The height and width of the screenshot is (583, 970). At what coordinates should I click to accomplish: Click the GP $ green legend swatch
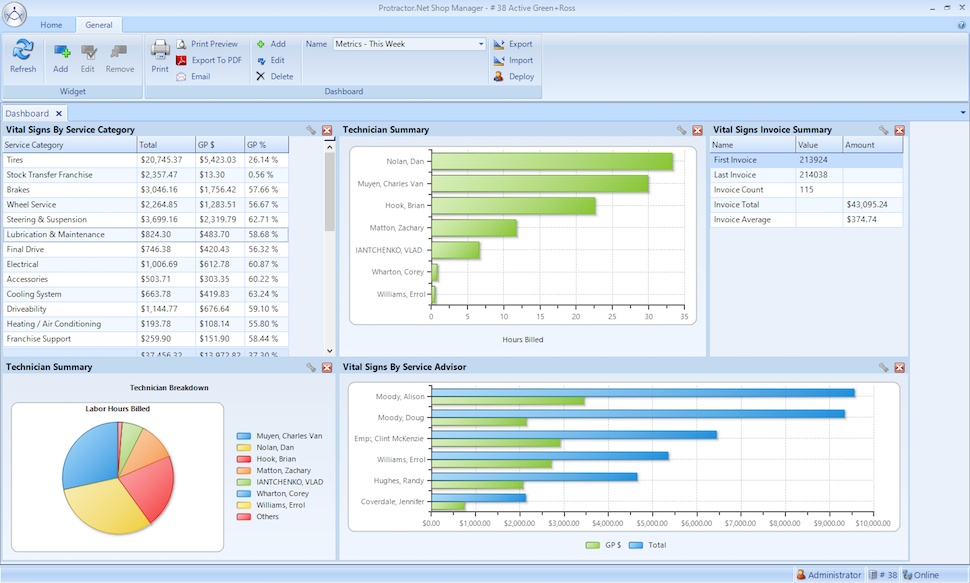click(593, 545)
